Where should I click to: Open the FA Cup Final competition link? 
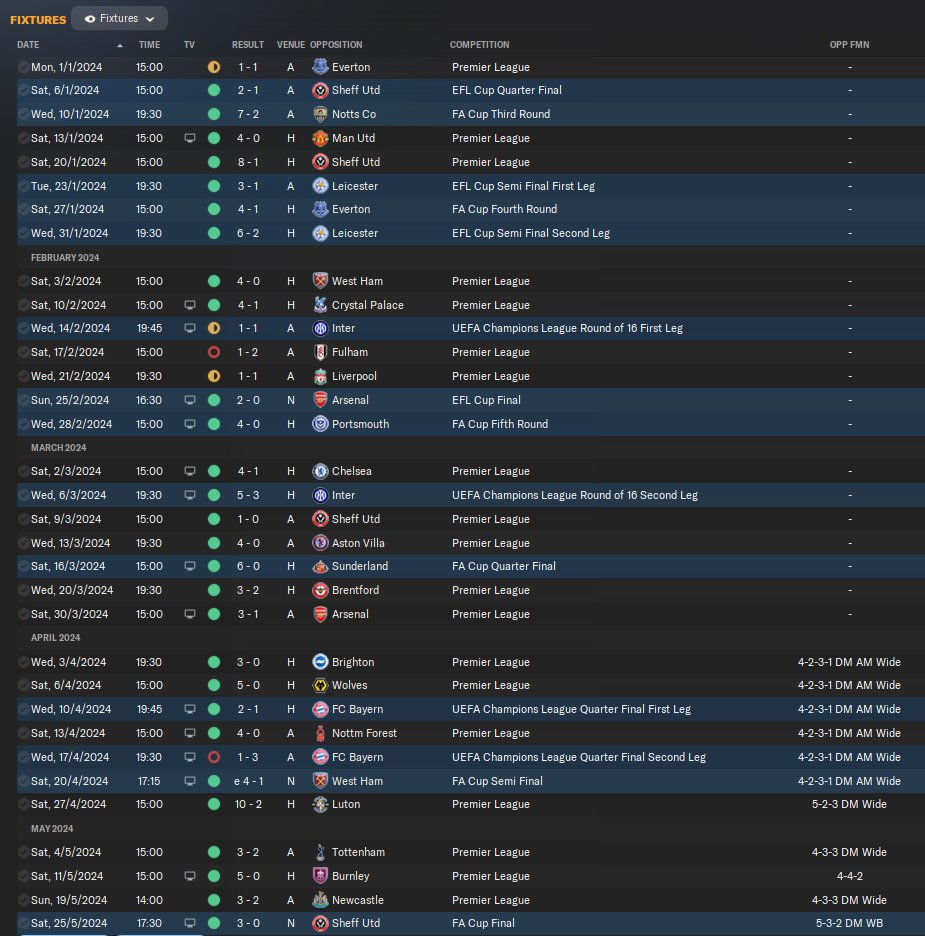point(483,923)
